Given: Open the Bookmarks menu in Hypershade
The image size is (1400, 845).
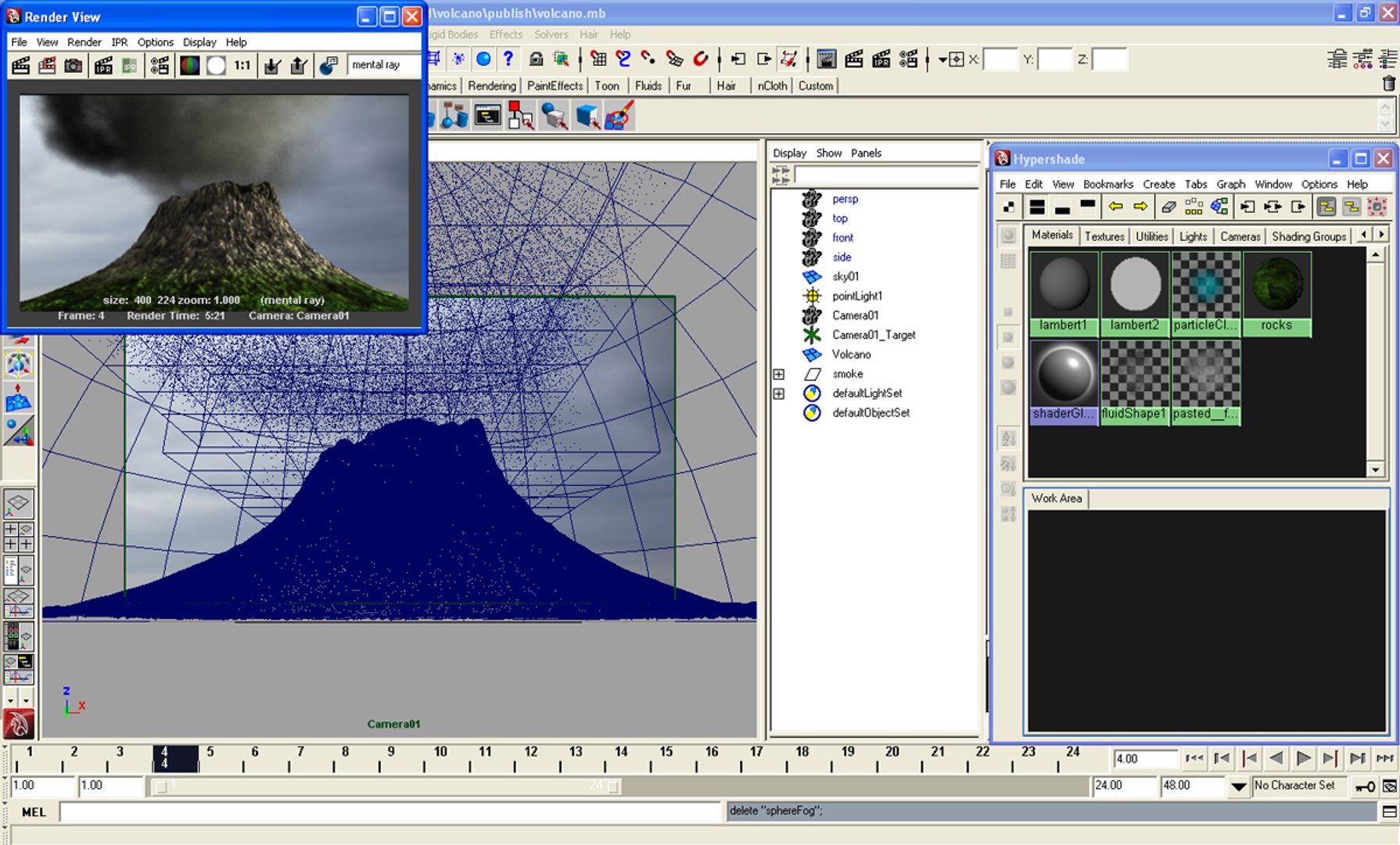Looking at the screenshot, I should point(1107,185).
